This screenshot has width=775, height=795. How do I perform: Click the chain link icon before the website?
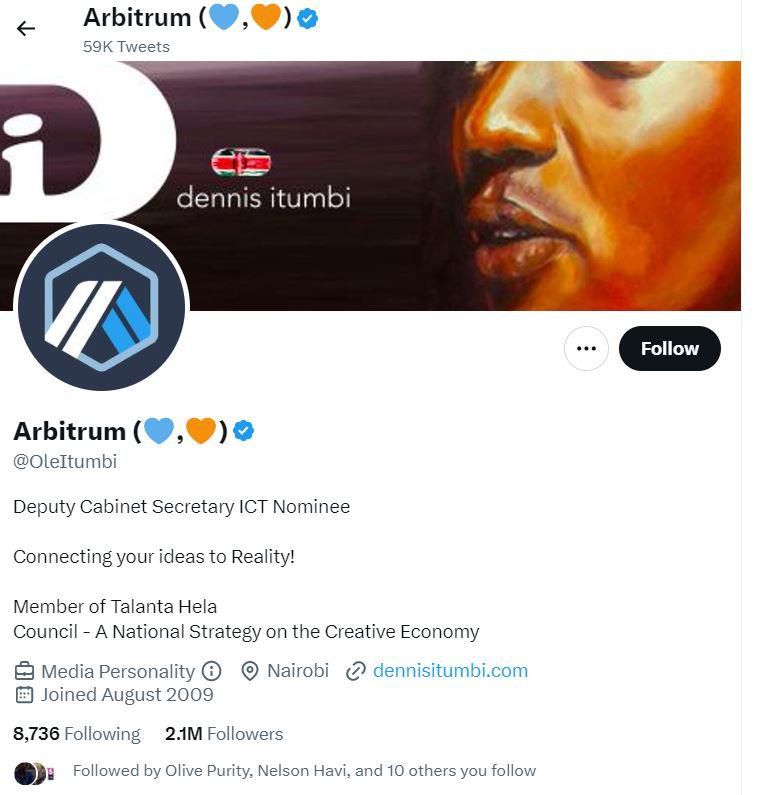(355, 671)
